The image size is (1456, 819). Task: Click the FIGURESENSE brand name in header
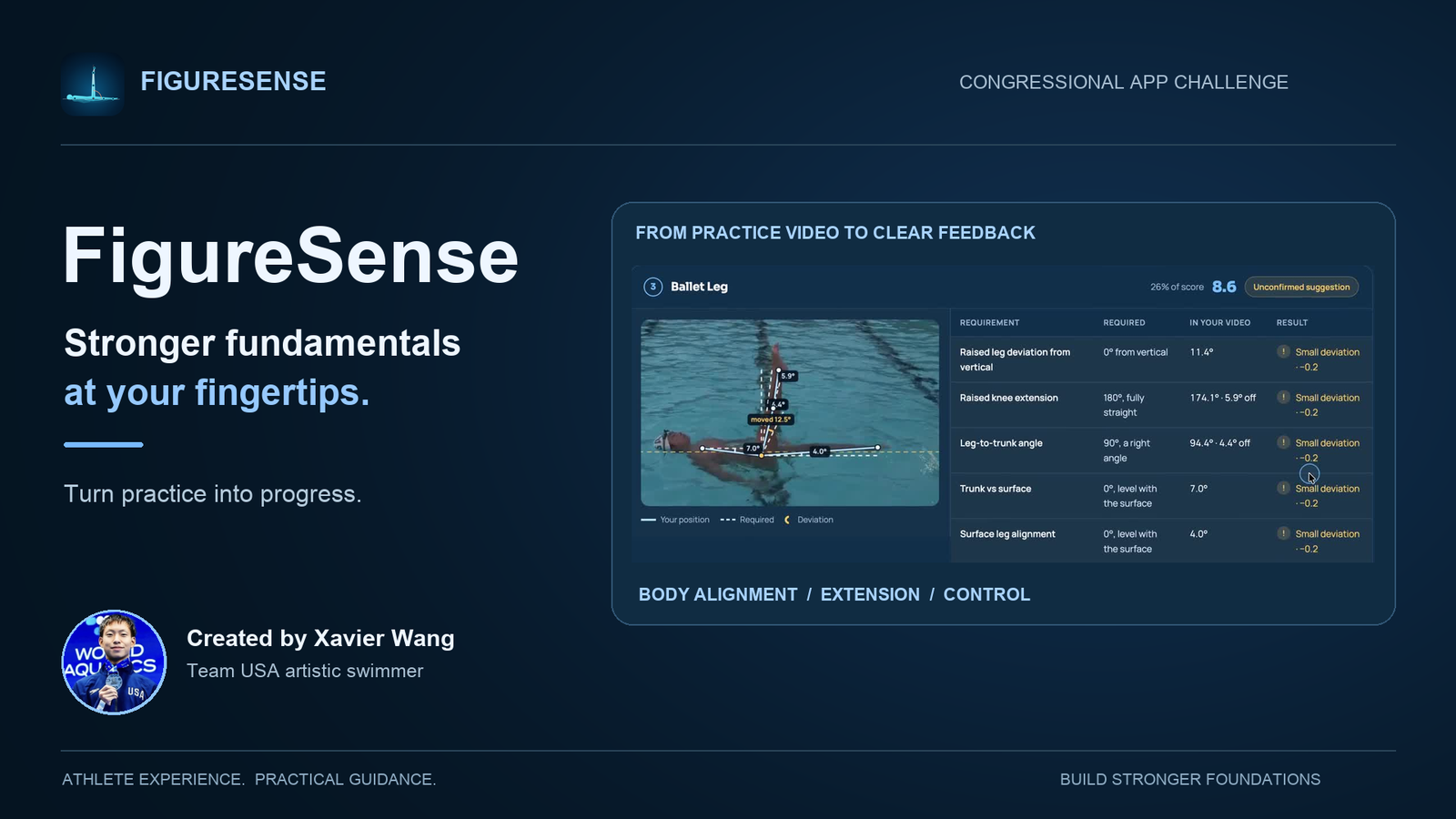(x=233, y=81)
